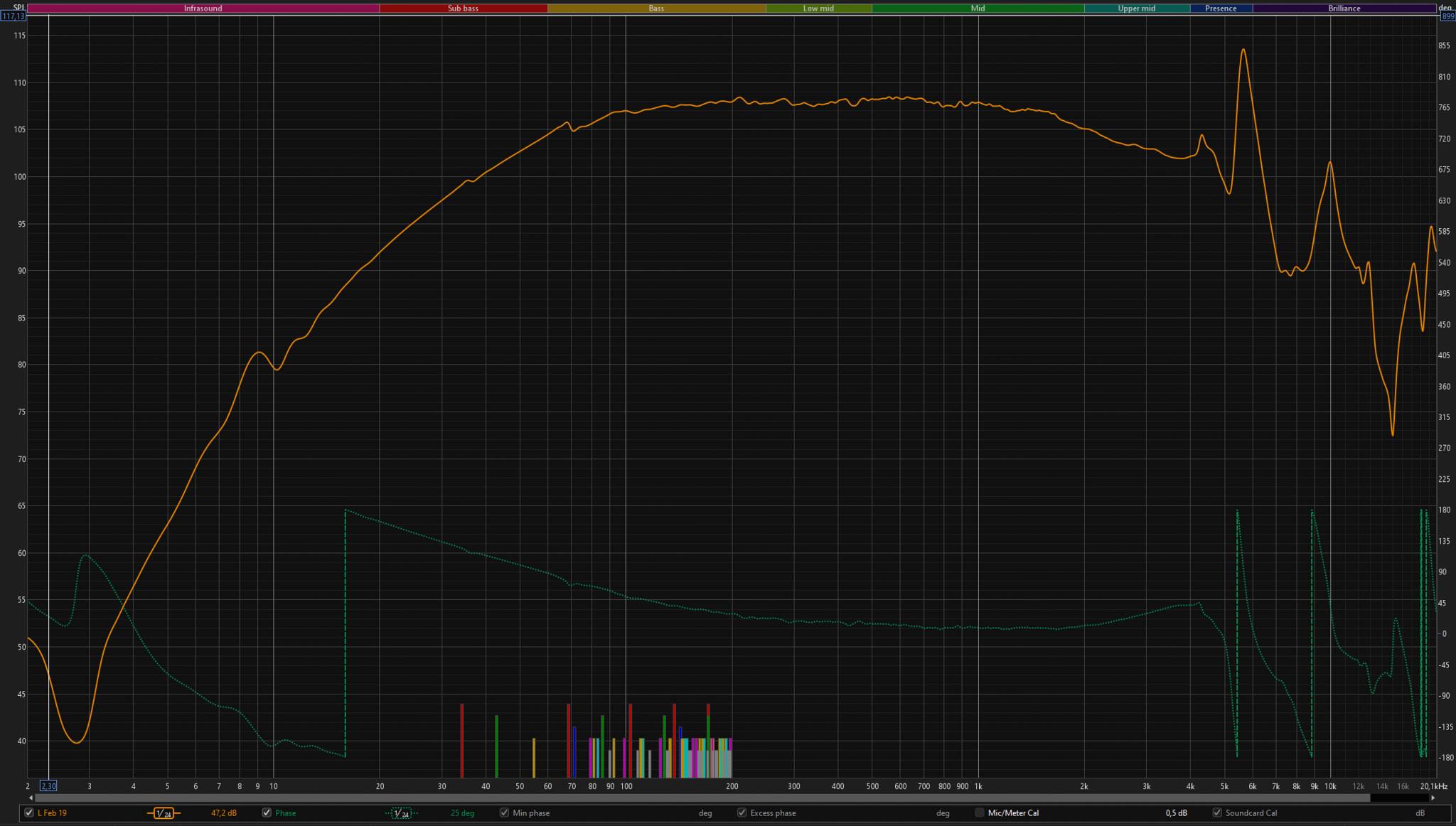Click the 25 deg phase readout
Image resolution: width=1456 pixels, height=826 pixels.
pyautogui.click(x=462, y=813)
